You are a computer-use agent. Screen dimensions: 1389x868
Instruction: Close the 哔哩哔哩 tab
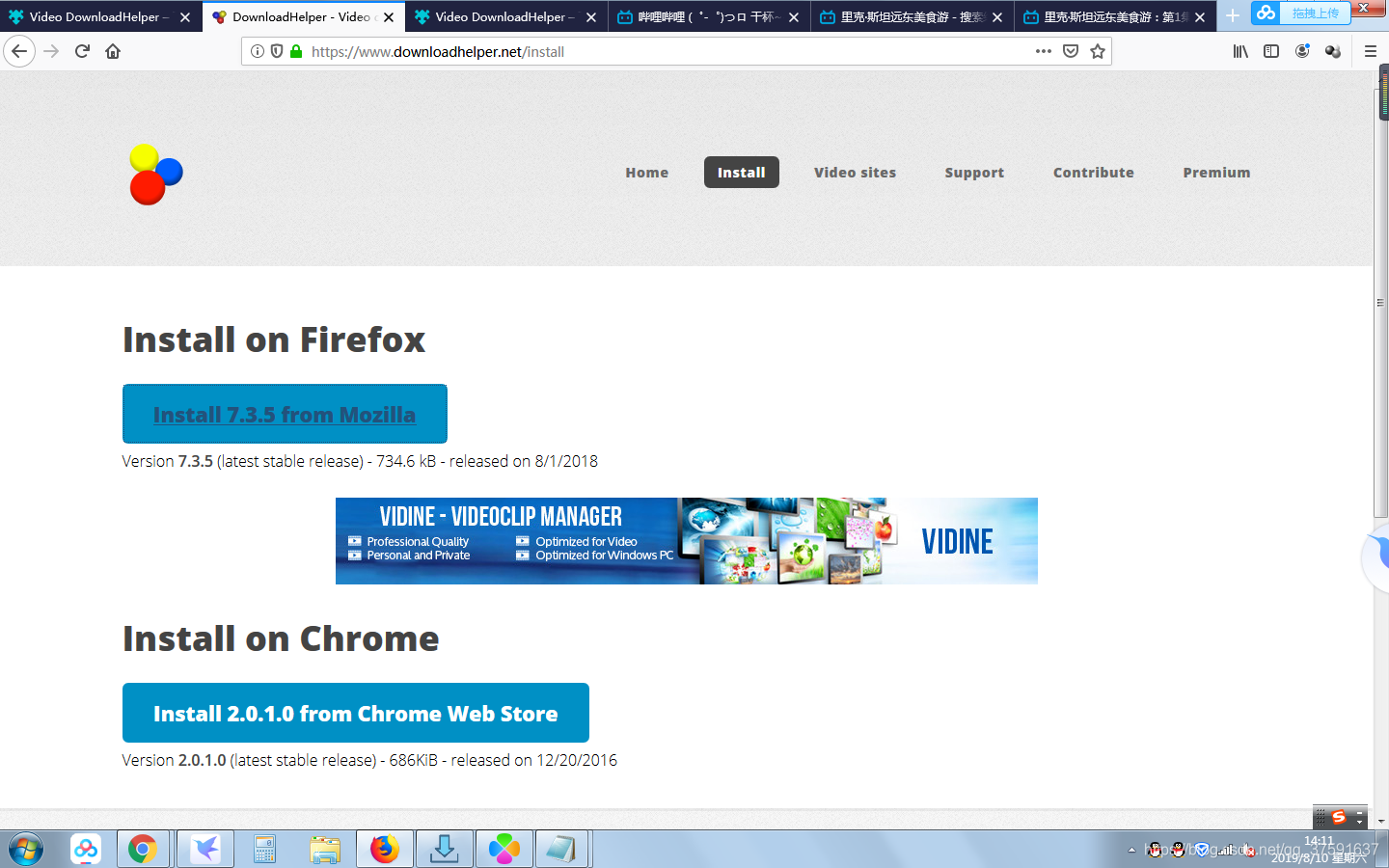794,17
